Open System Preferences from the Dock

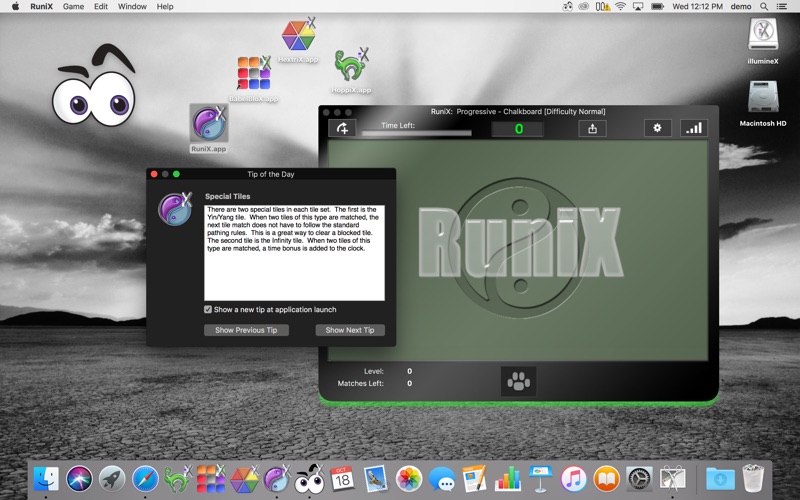pyautogui.click(x=640, y=479)
